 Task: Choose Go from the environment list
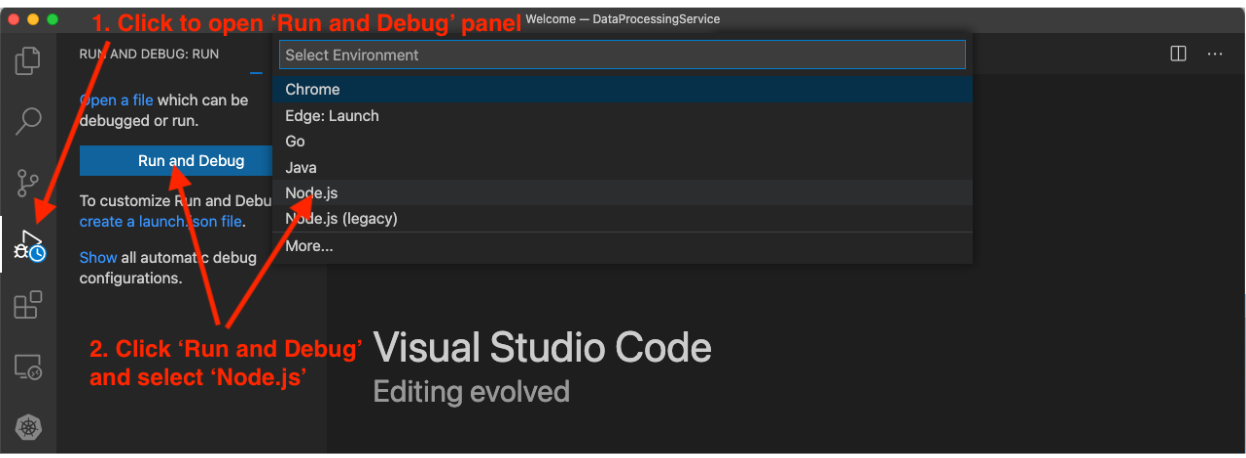622,142
